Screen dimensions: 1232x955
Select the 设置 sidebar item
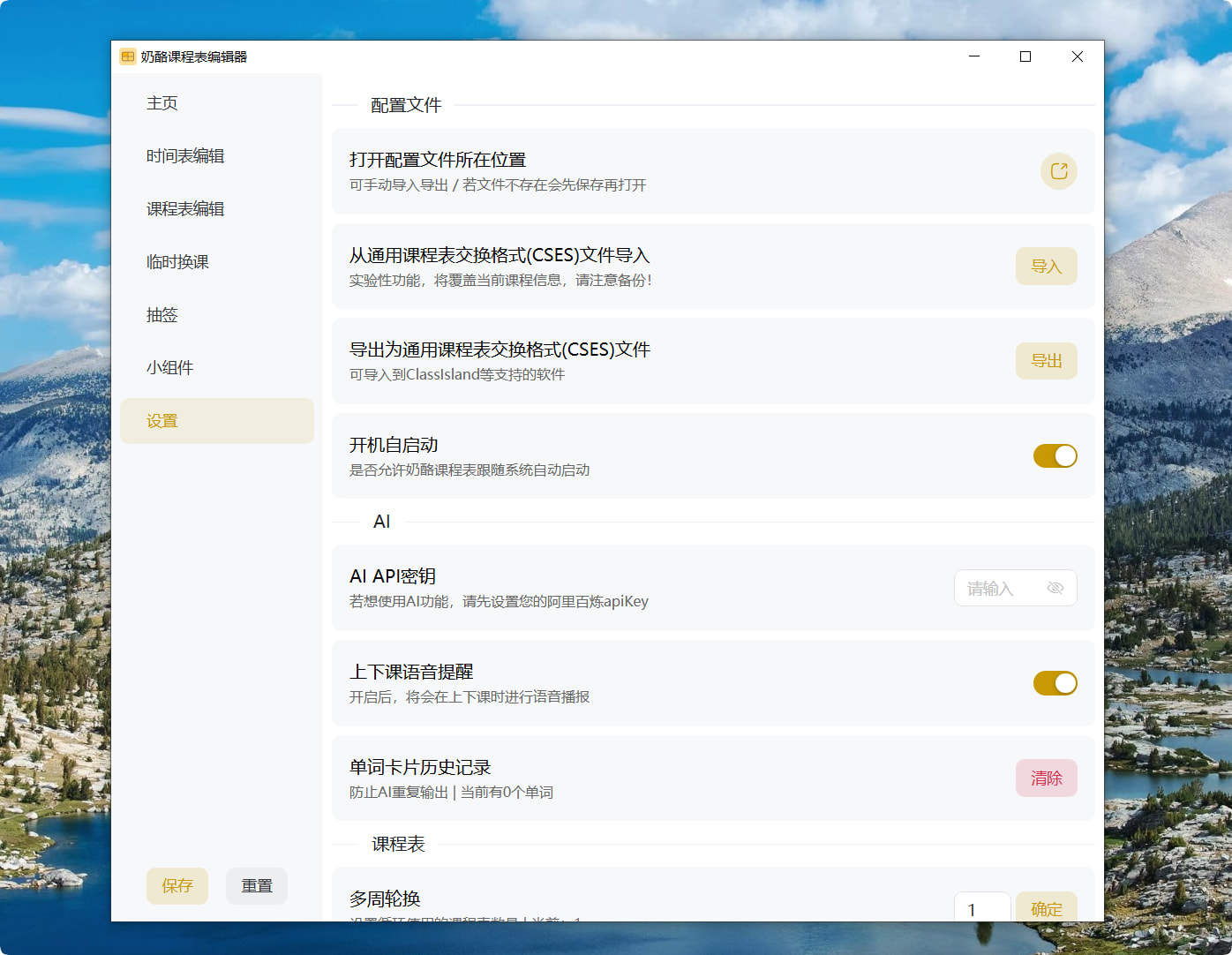(x=217, y=421)
